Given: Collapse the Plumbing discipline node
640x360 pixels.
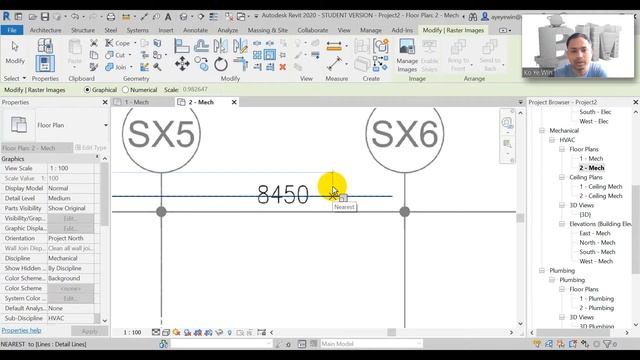Looking at the screenshot, I should point(542,271).
